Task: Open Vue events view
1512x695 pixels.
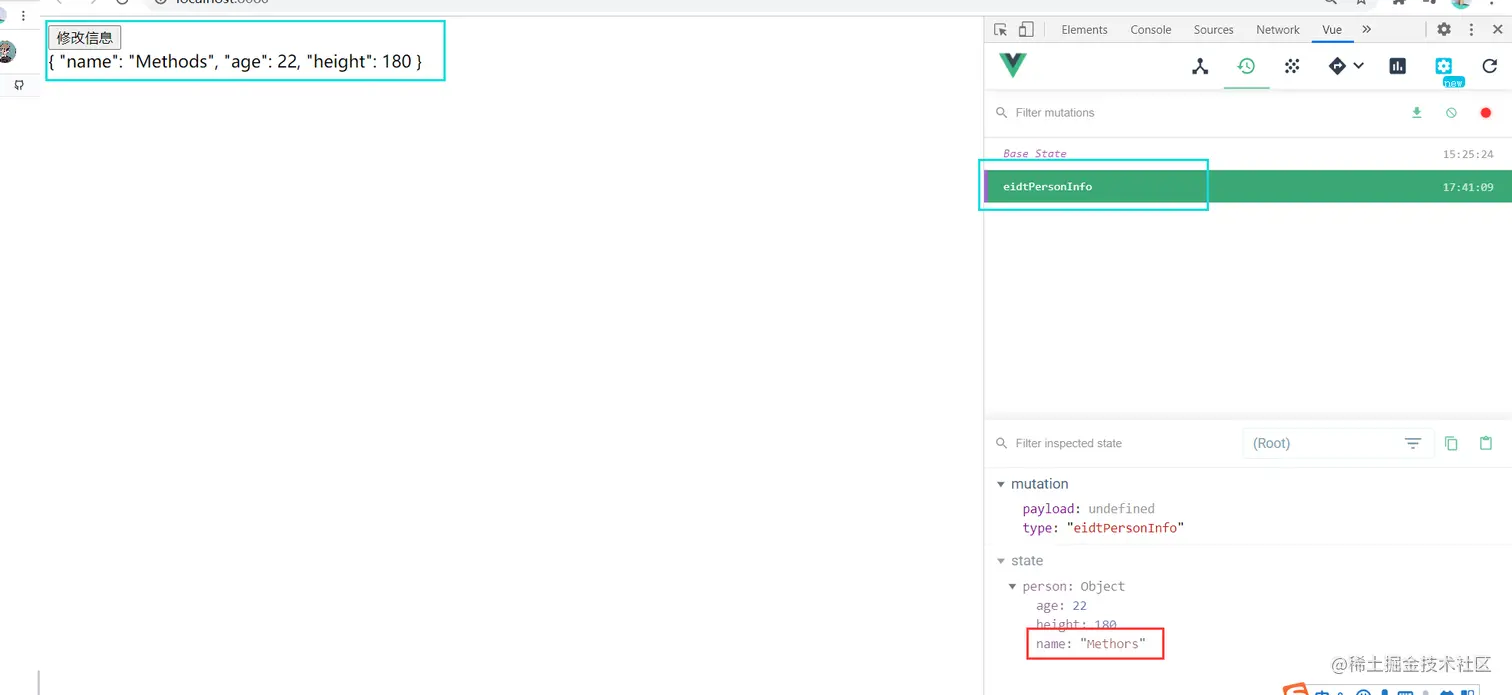Action: [1292, 66]
